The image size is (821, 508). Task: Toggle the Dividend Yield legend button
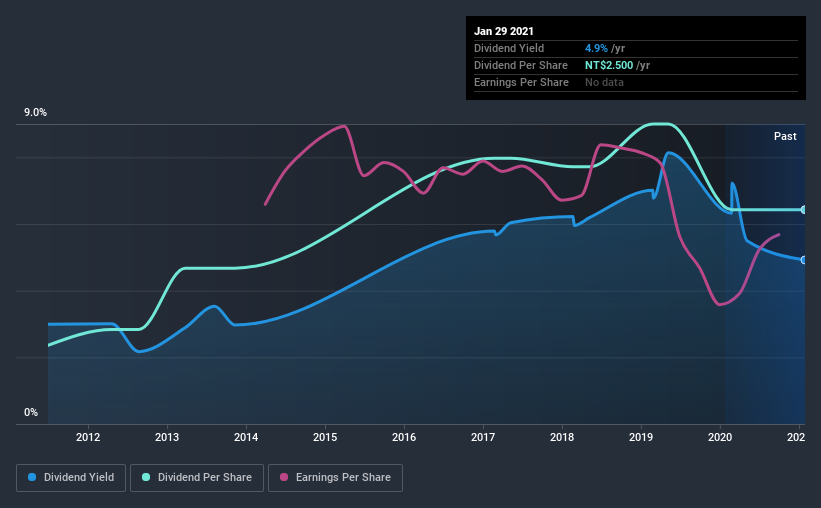coord(71,478)
